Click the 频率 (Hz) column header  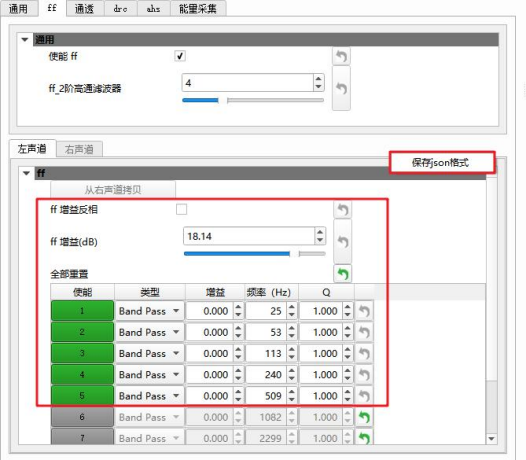tap(271, 292)
